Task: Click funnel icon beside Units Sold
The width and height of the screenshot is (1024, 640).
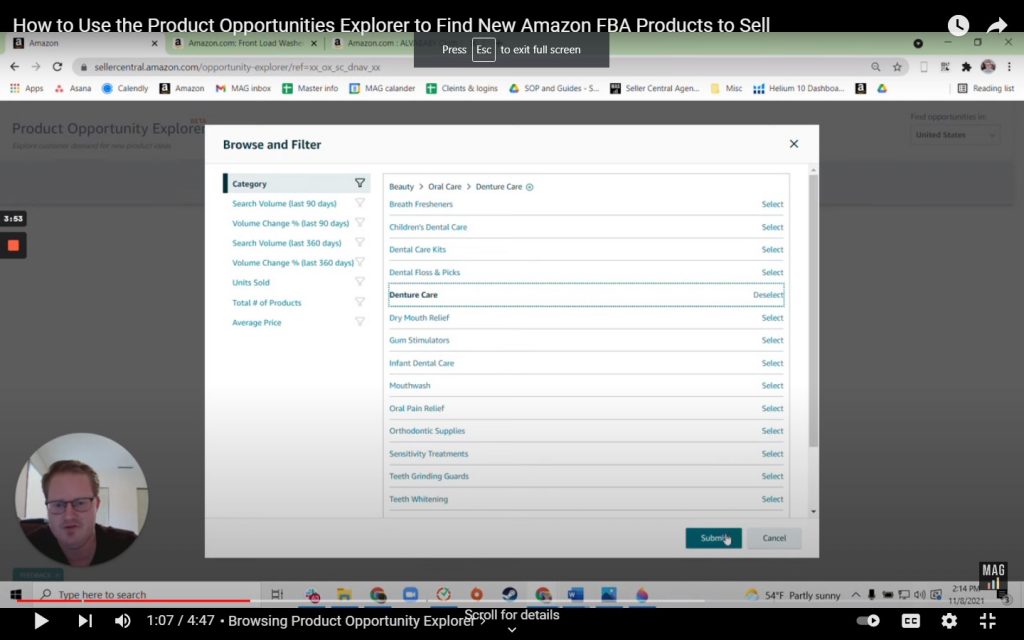Action: tap(360, 281)
